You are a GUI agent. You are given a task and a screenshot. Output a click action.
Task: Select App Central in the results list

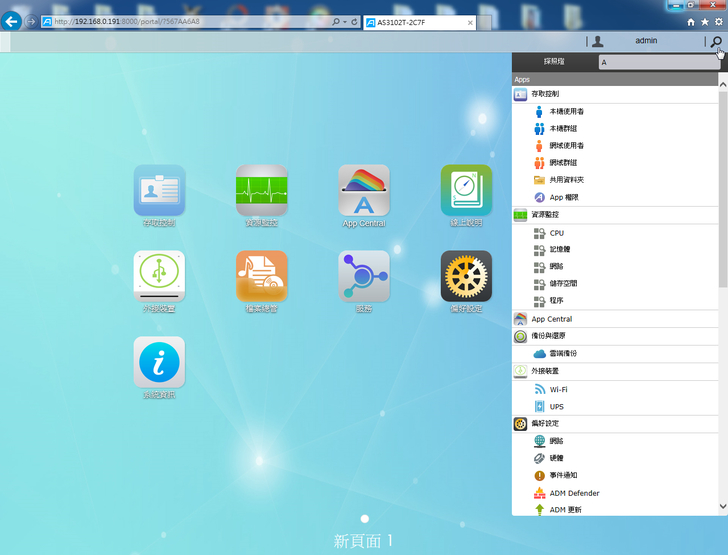click(x=551, y=319)
